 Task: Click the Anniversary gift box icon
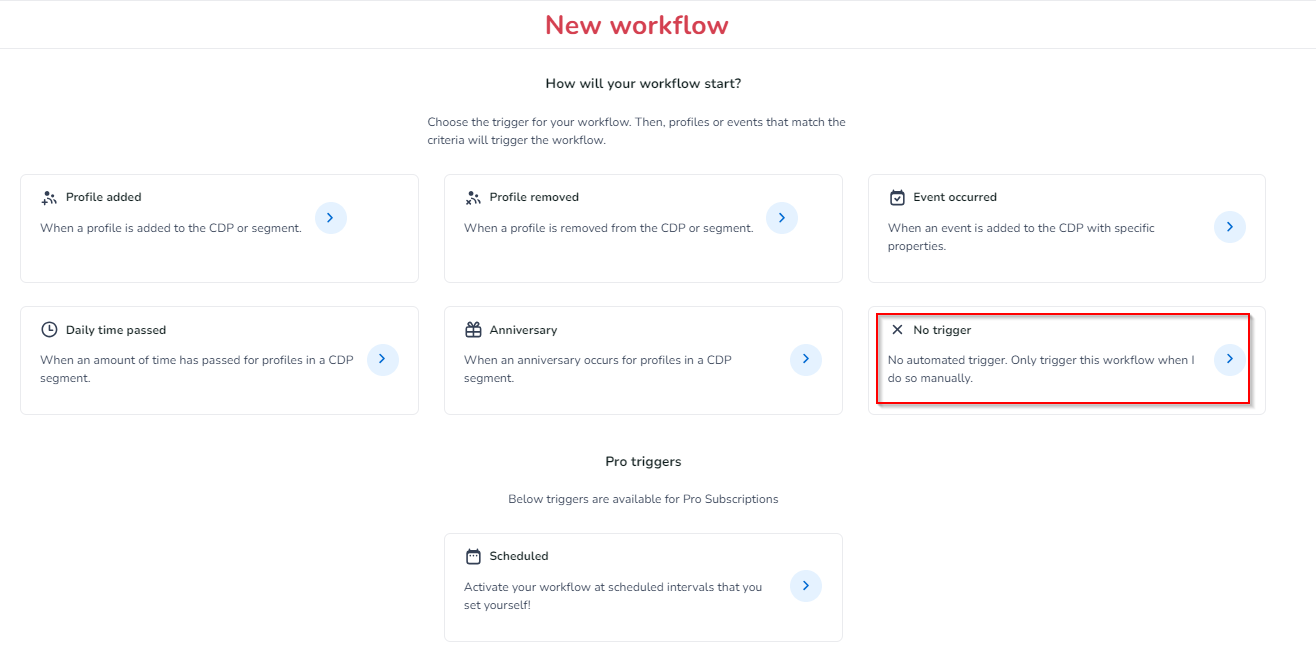coord(473,330)
